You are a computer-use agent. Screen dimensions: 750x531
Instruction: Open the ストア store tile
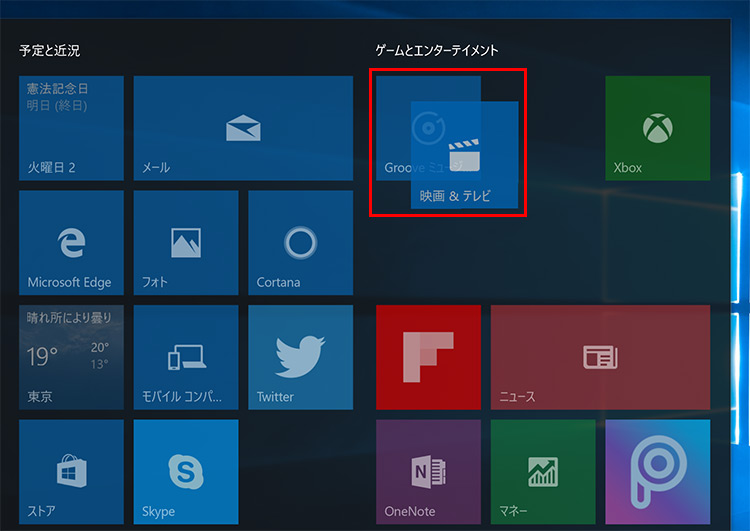(x=71, y=472)
